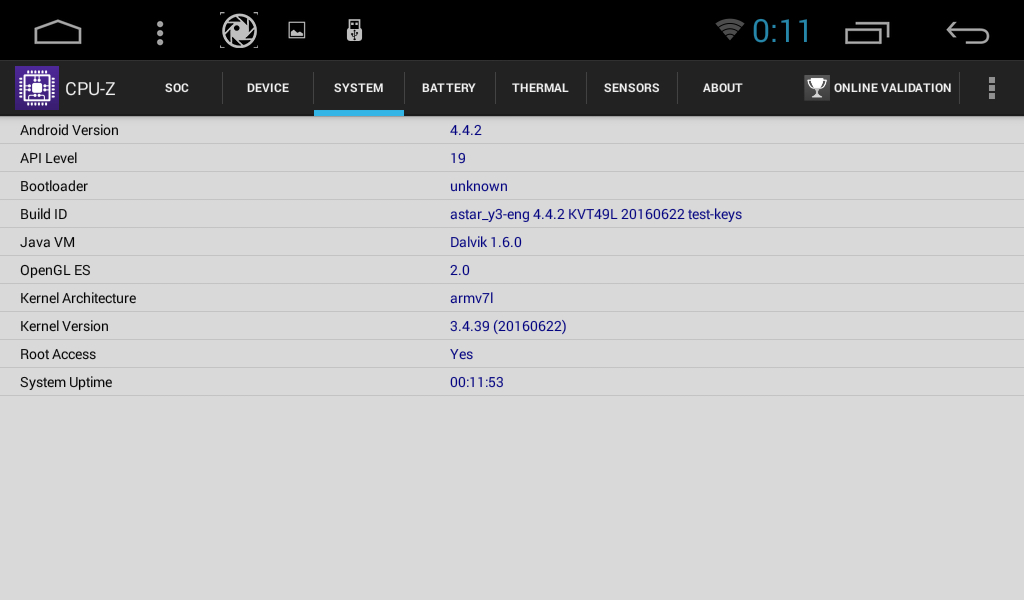Tap the Android home button
Viewport: 1024px width, 600px height.
click(x=58, y=32)
